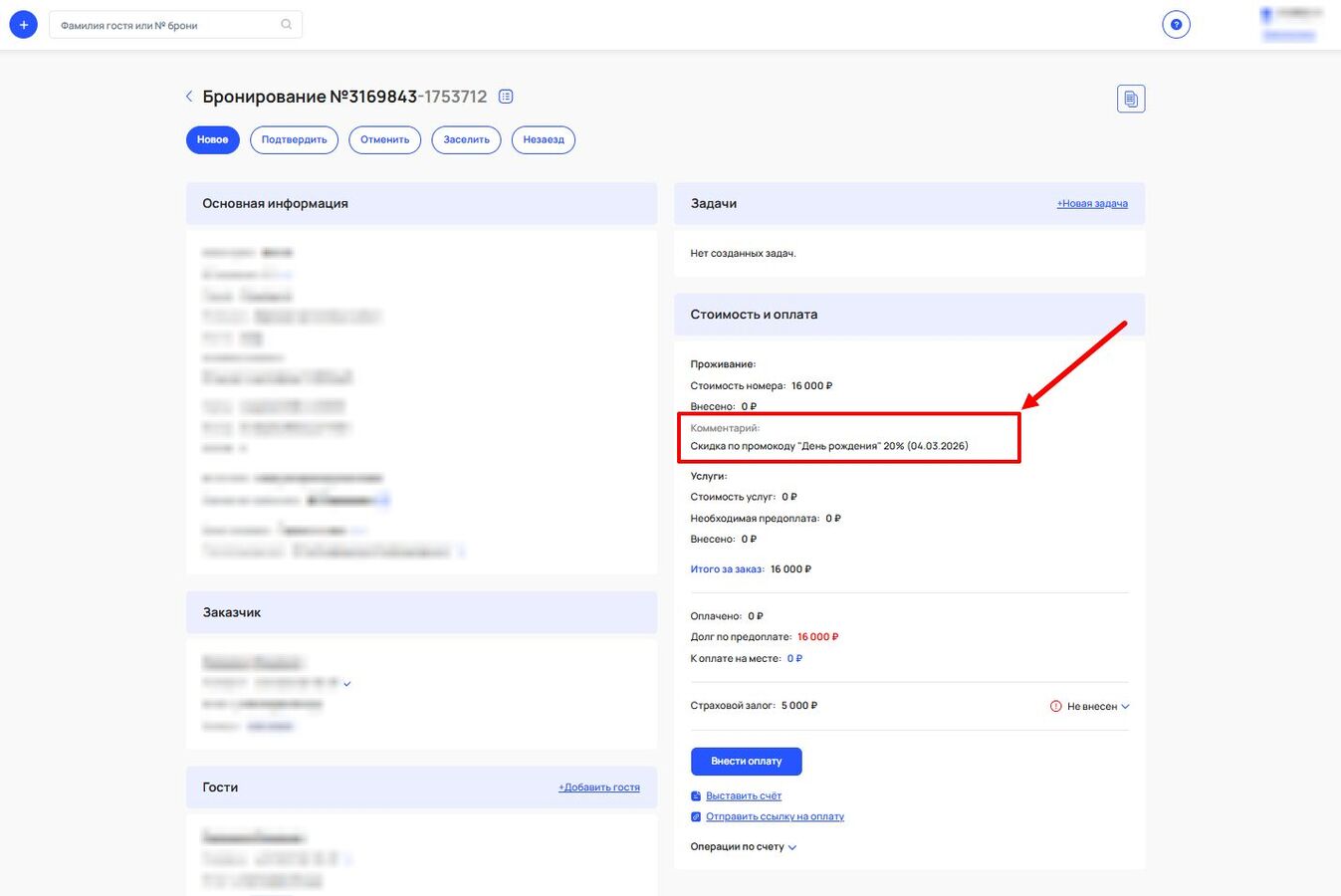Viewport: 1341px width, 896px height.
Task: Click the +Новая задача link
Action: (x=1092, y=204)
